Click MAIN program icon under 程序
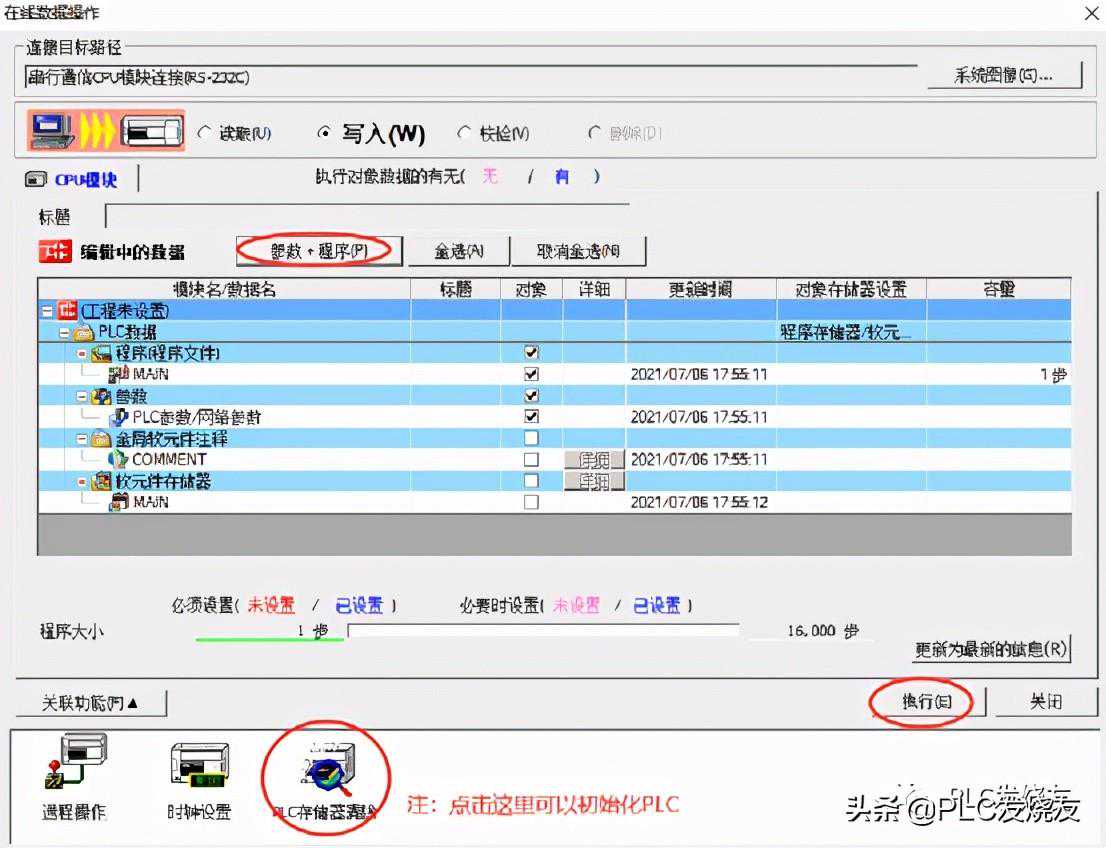This screenshot has height=848, width=1106. coord(118,374)
